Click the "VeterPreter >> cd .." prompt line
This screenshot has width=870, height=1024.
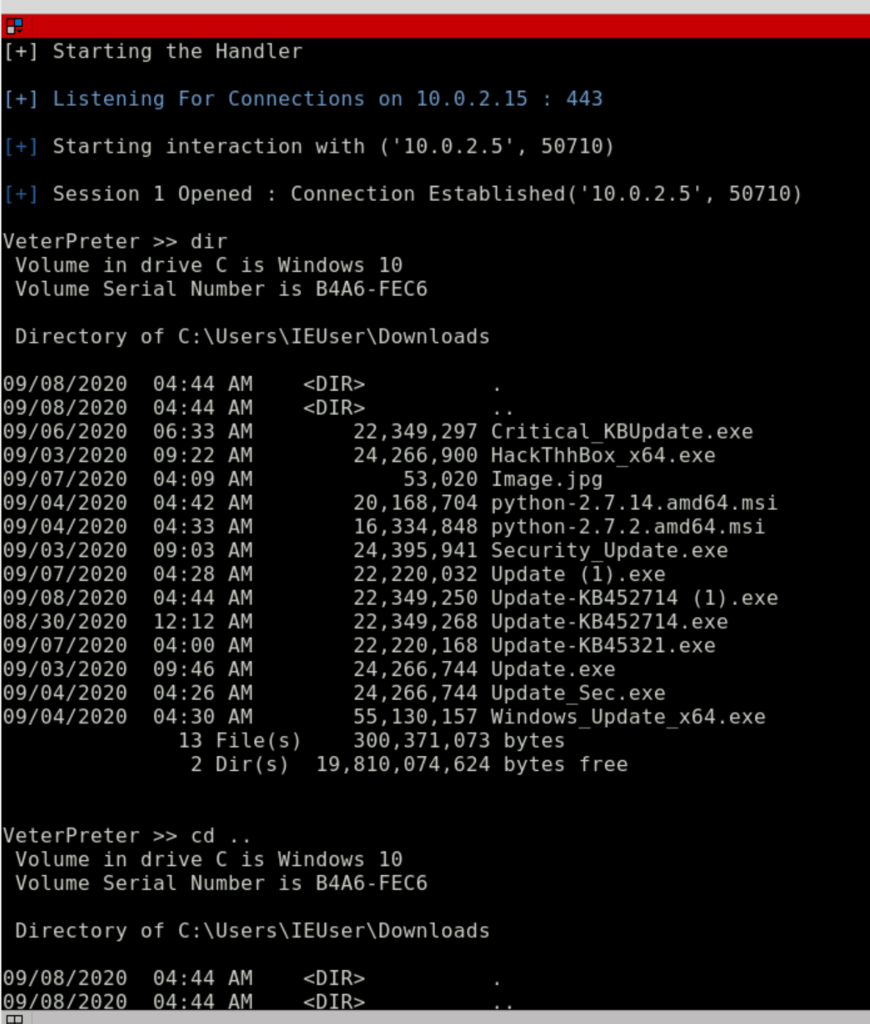(127, 836)
